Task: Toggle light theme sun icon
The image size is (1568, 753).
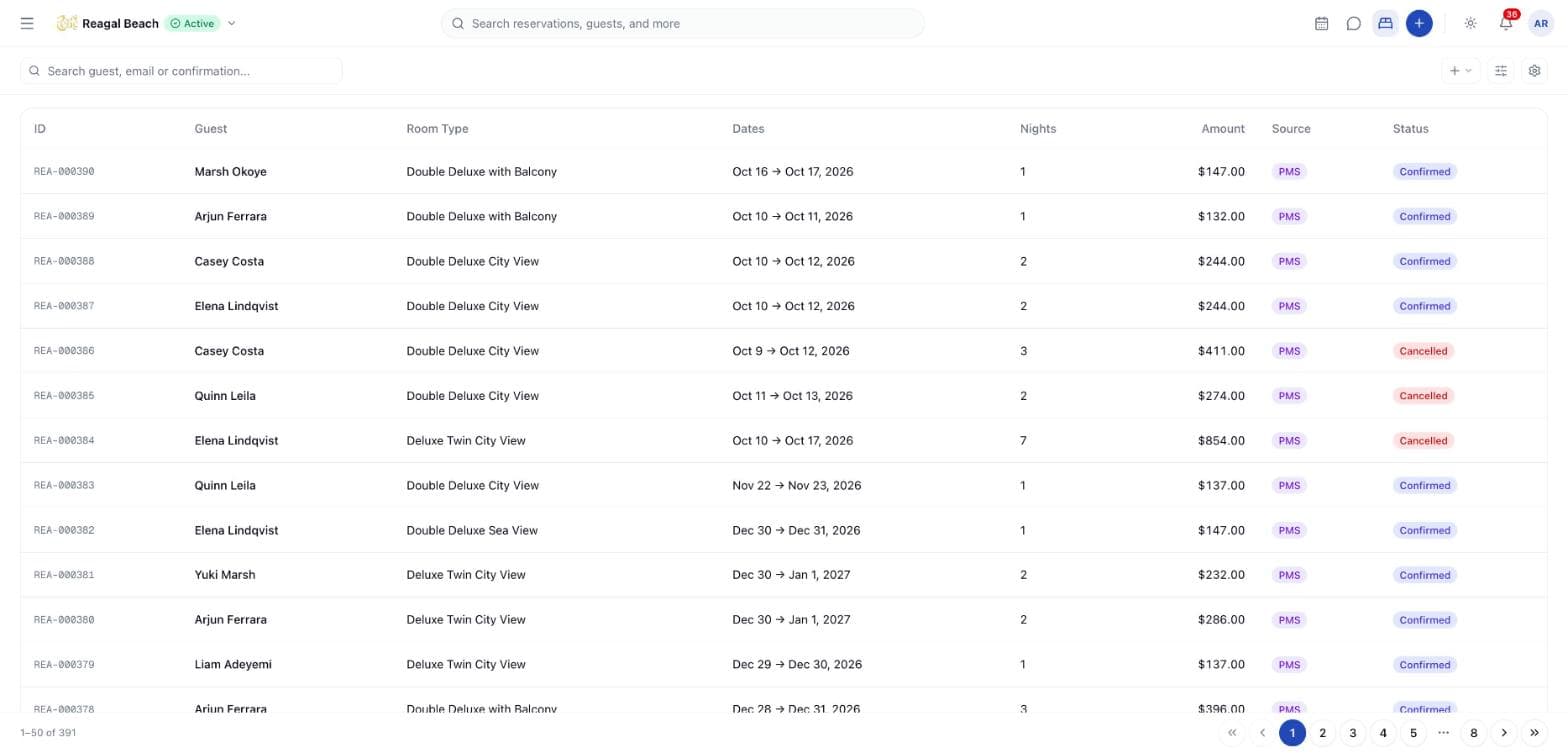Action: click(1470, 23)
